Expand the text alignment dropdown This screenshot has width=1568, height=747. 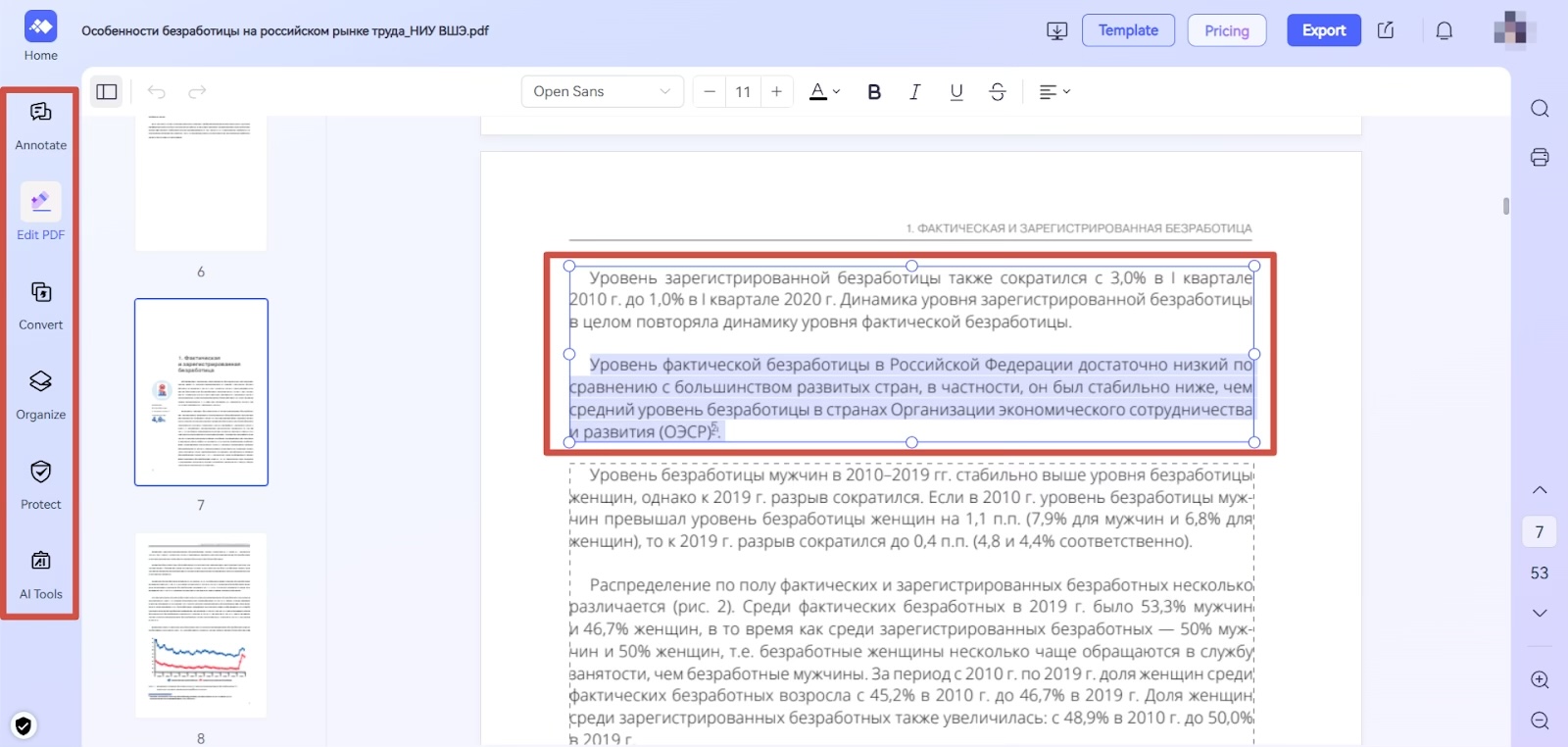tap(1054, 92)
